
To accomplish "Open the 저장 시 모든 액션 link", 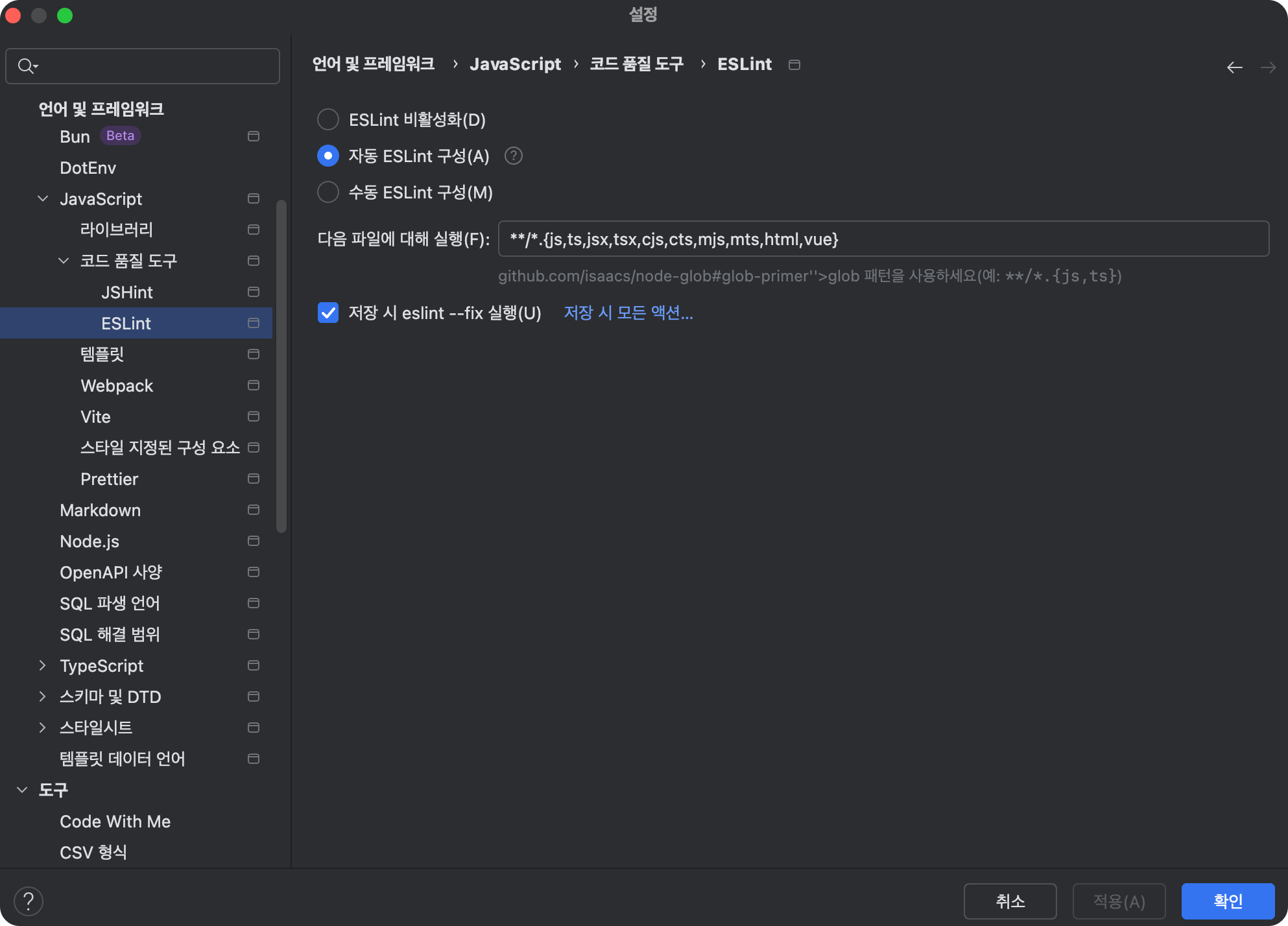I will coord(628,313).
